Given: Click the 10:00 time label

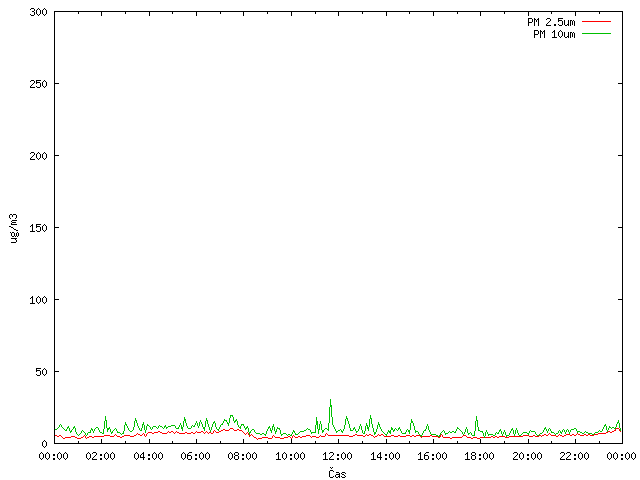Looking at the screenshot, I should point(290,456).
